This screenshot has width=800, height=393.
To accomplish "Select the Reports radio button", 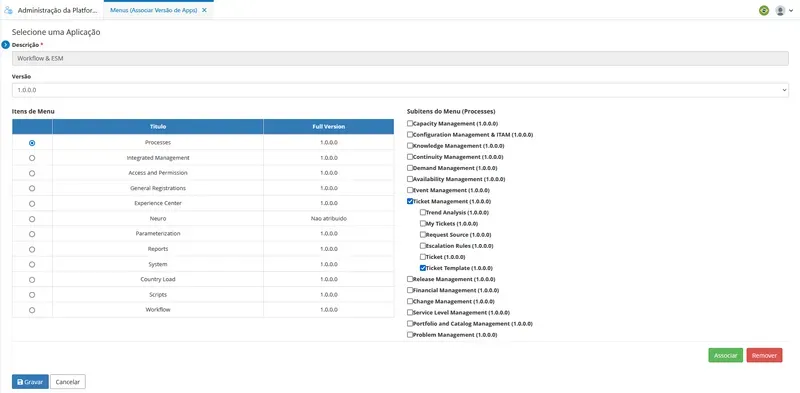I will click(x=32, y=249).
